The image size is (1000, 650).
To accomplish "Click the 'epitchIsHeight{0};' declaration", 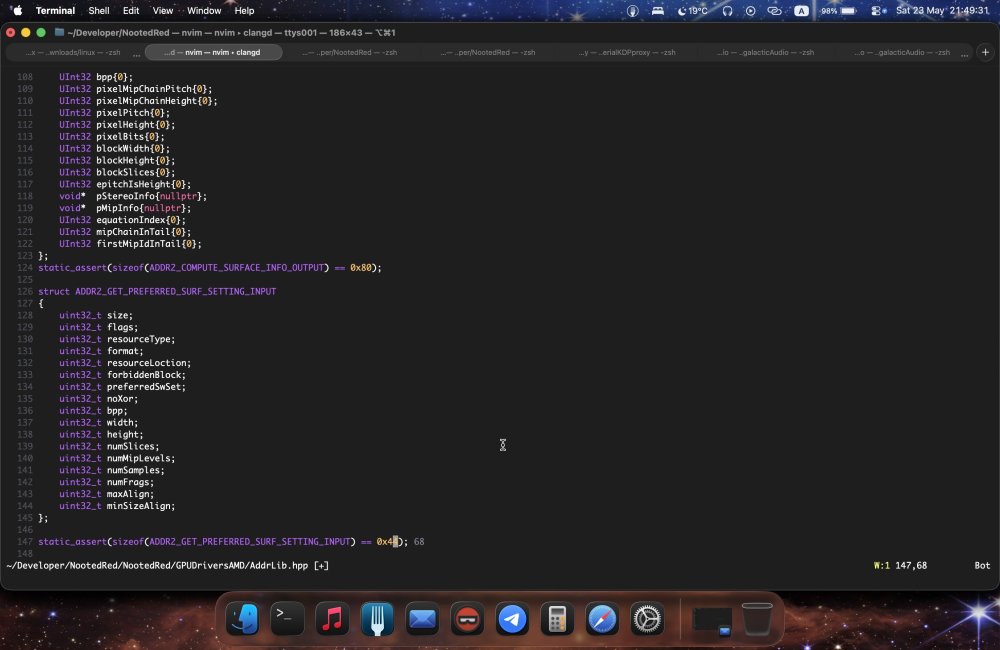I will click(124, 184).
